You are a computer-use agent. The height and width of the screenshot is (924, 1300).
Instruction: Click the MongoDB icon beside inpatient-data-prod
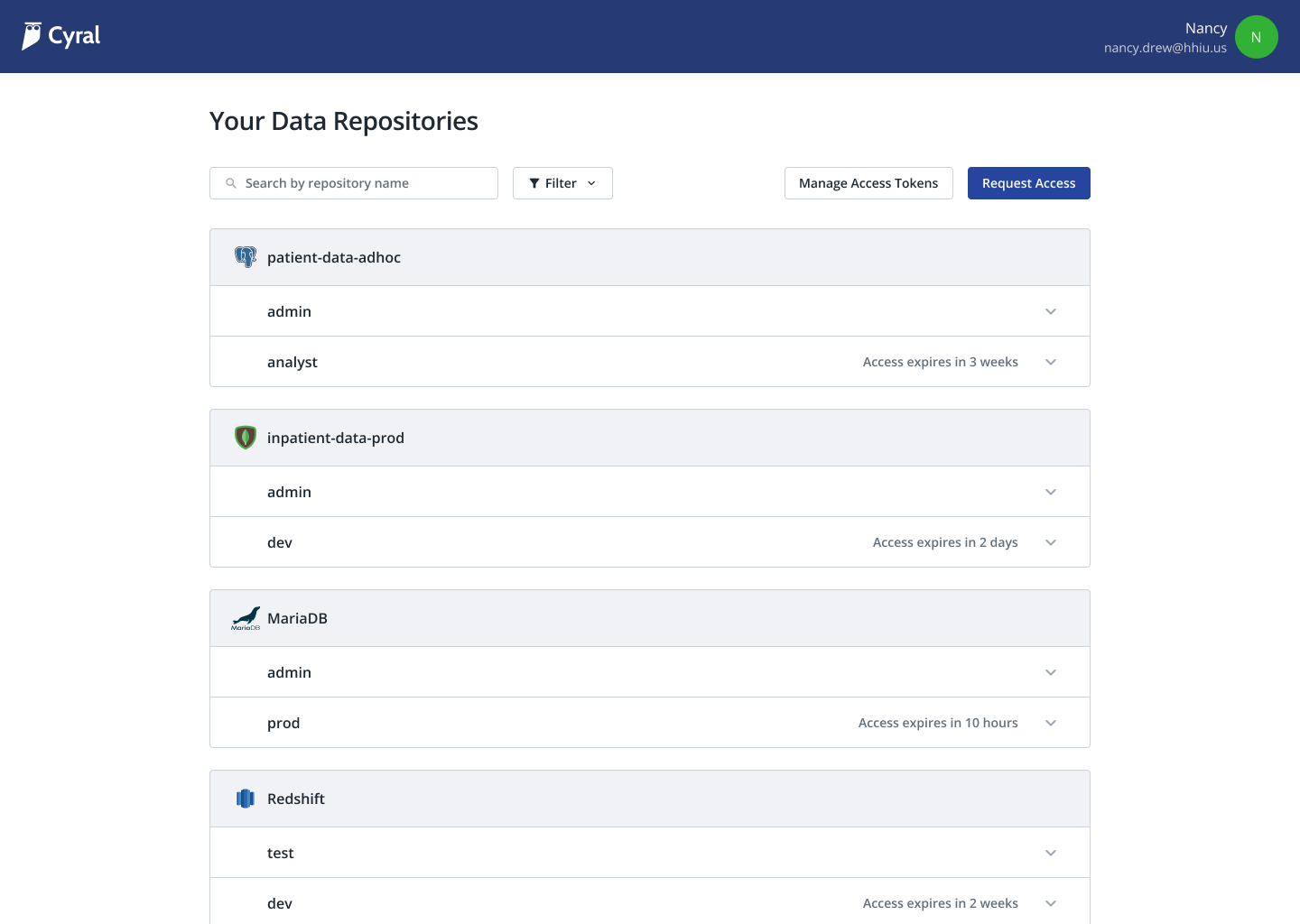245,438
